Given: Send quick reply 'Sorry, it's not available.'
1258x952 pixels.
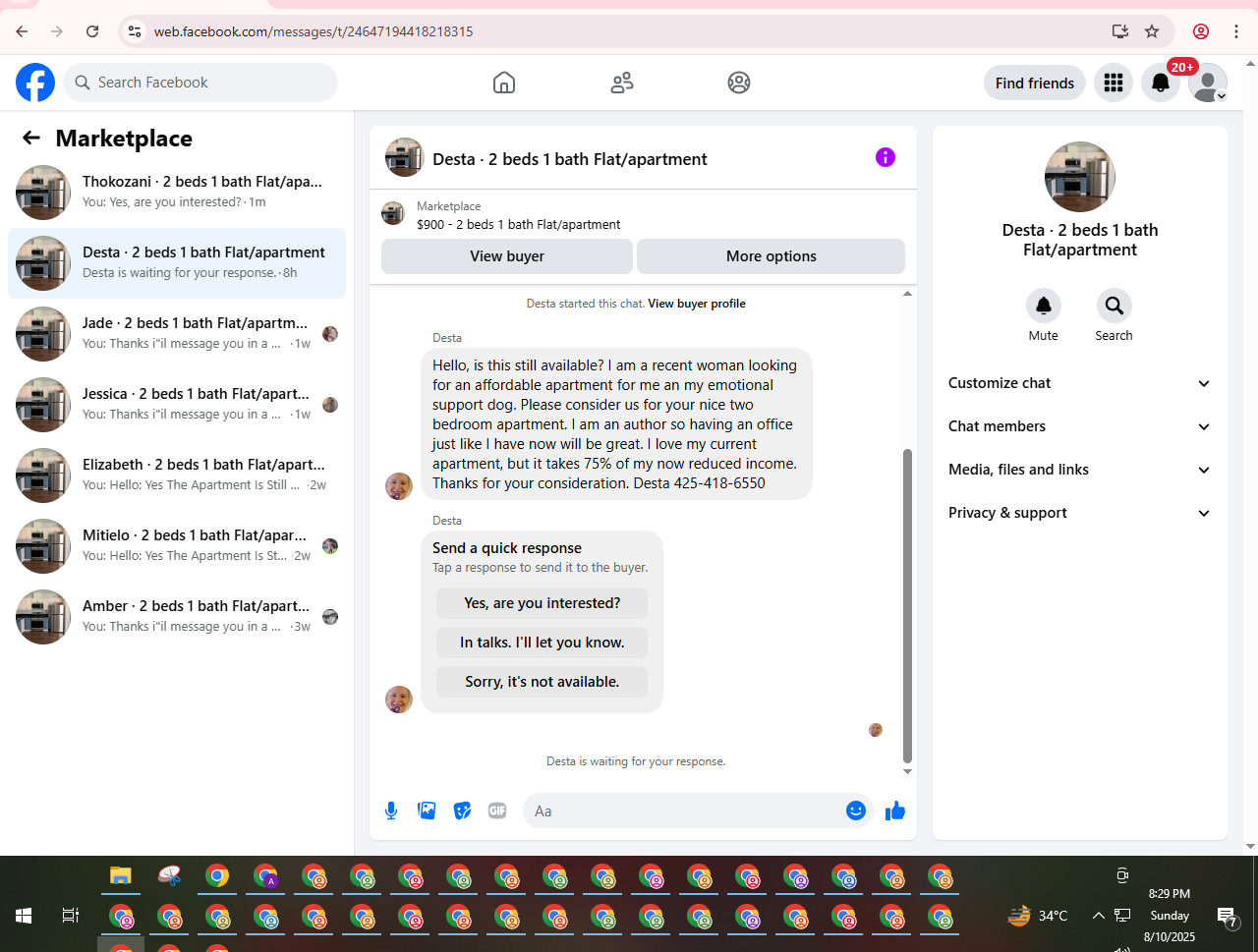Looking at the screenshot, I should (x=543, y=682).
